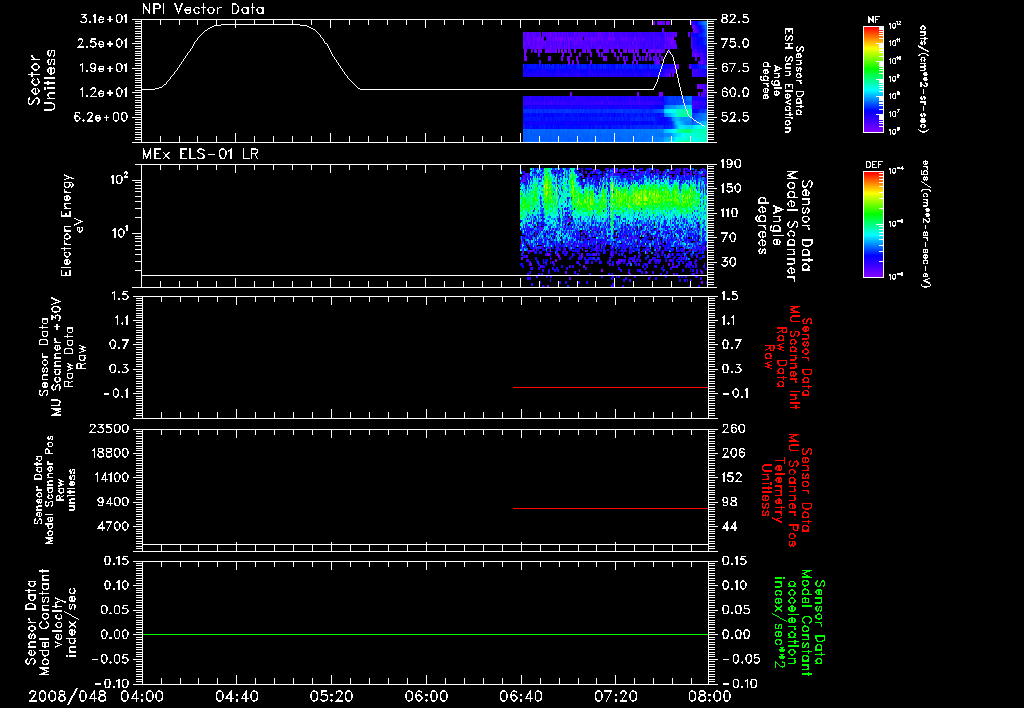
Task: Click the 06:40 time axis label
Action: point(520,696)
